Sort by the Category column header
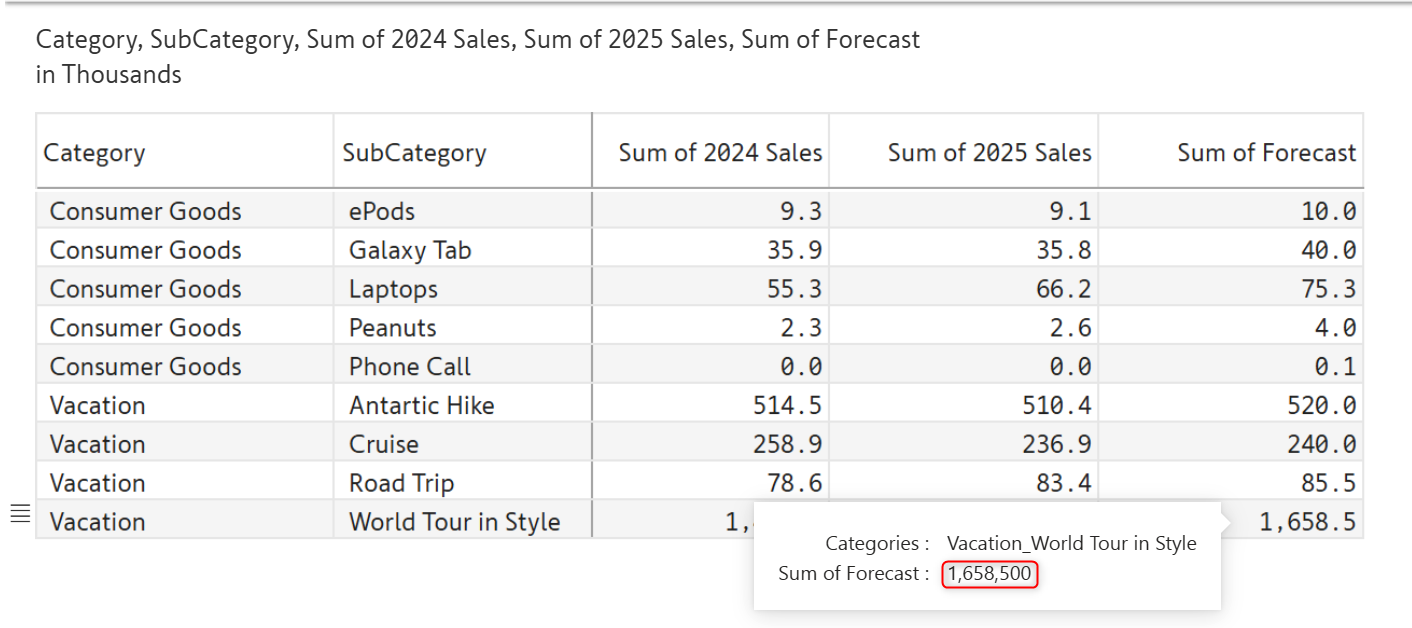The width and height of the screenshot is (1412, 628). 94,153
